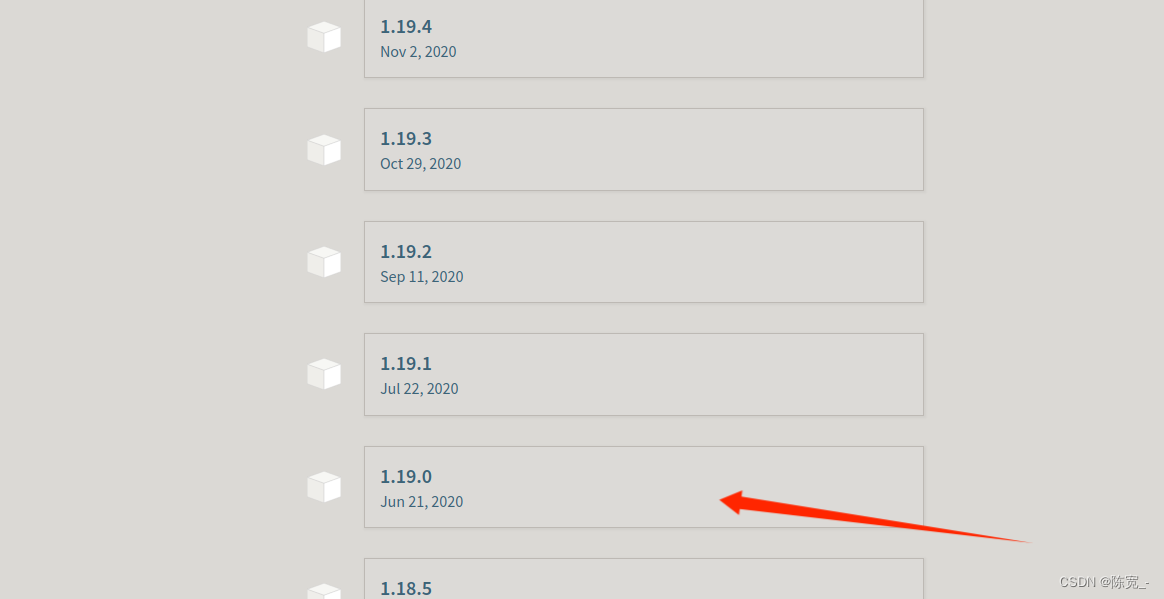Click the package cube icon beside 1.19.3
1164x599 pixels.
point(324,150)
